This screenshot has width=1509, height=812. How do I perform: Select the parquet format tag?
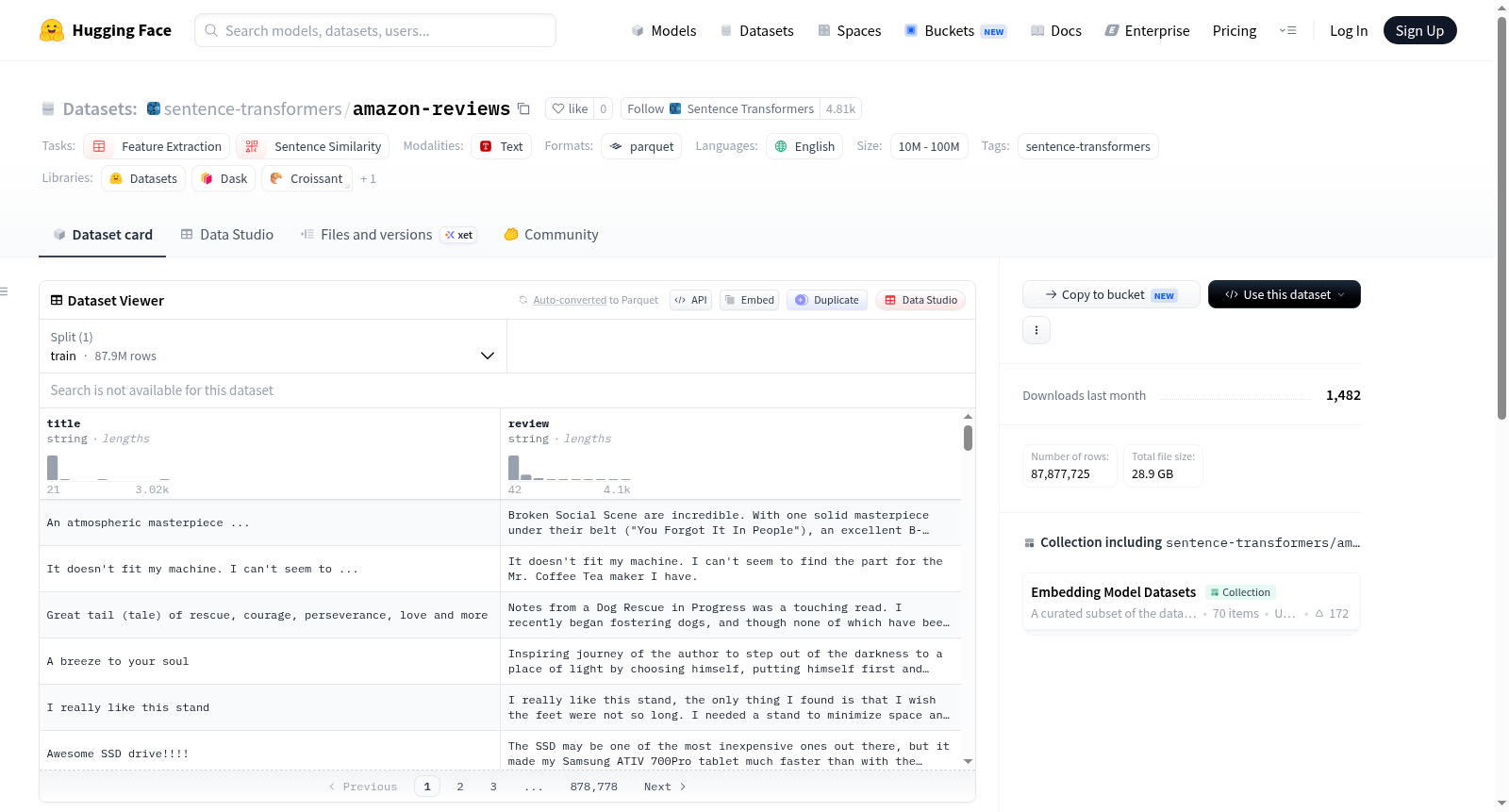click(641, 146)
